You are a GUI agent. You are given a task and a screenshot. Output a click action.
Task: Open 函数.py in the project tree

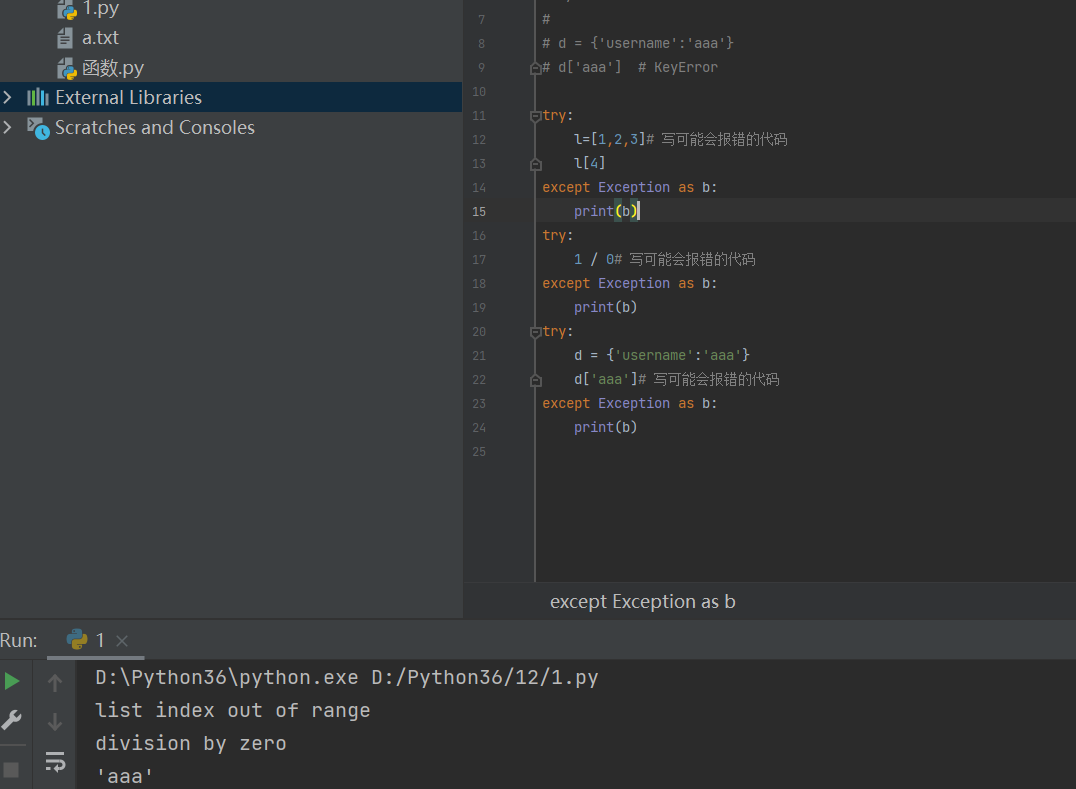point(112,68)
